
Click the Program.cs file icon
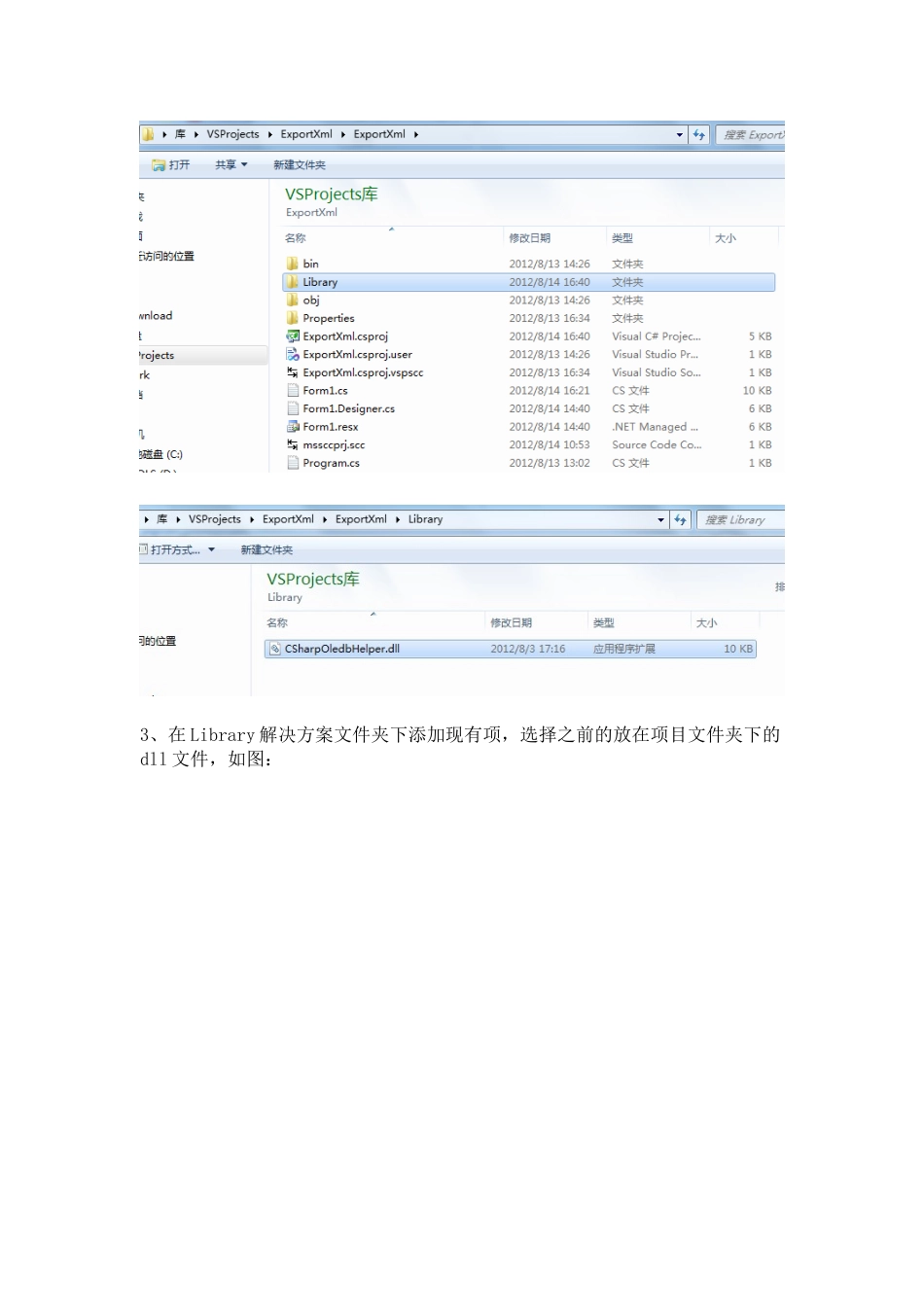click(292, 463)
